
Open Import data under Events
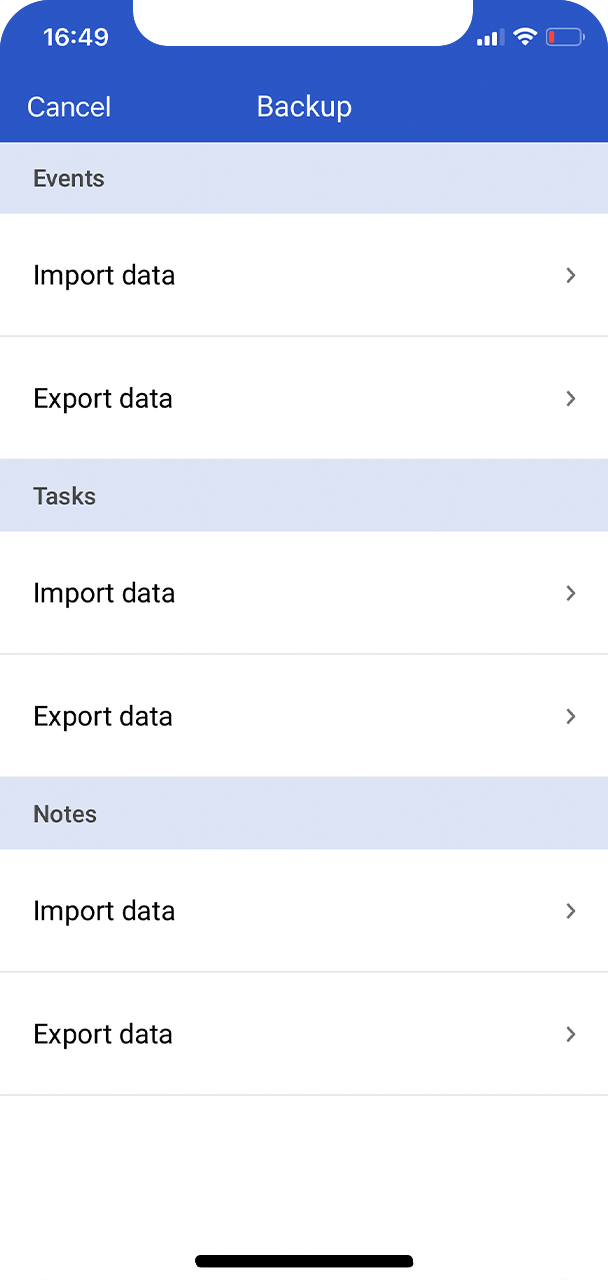point(104,275)
